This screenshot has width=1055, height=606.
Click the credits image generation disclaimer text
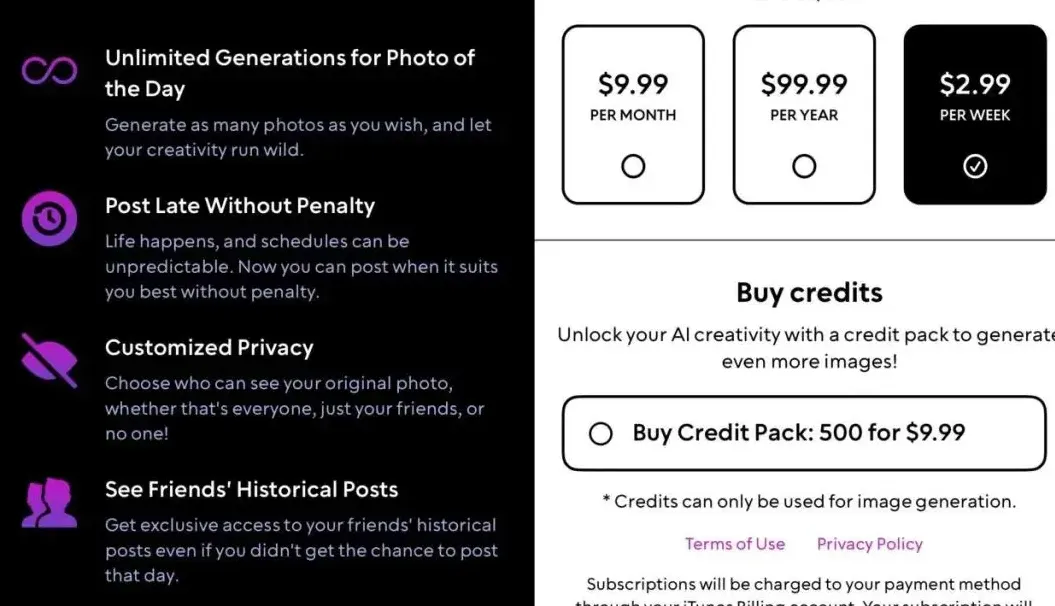coord(809,502)
